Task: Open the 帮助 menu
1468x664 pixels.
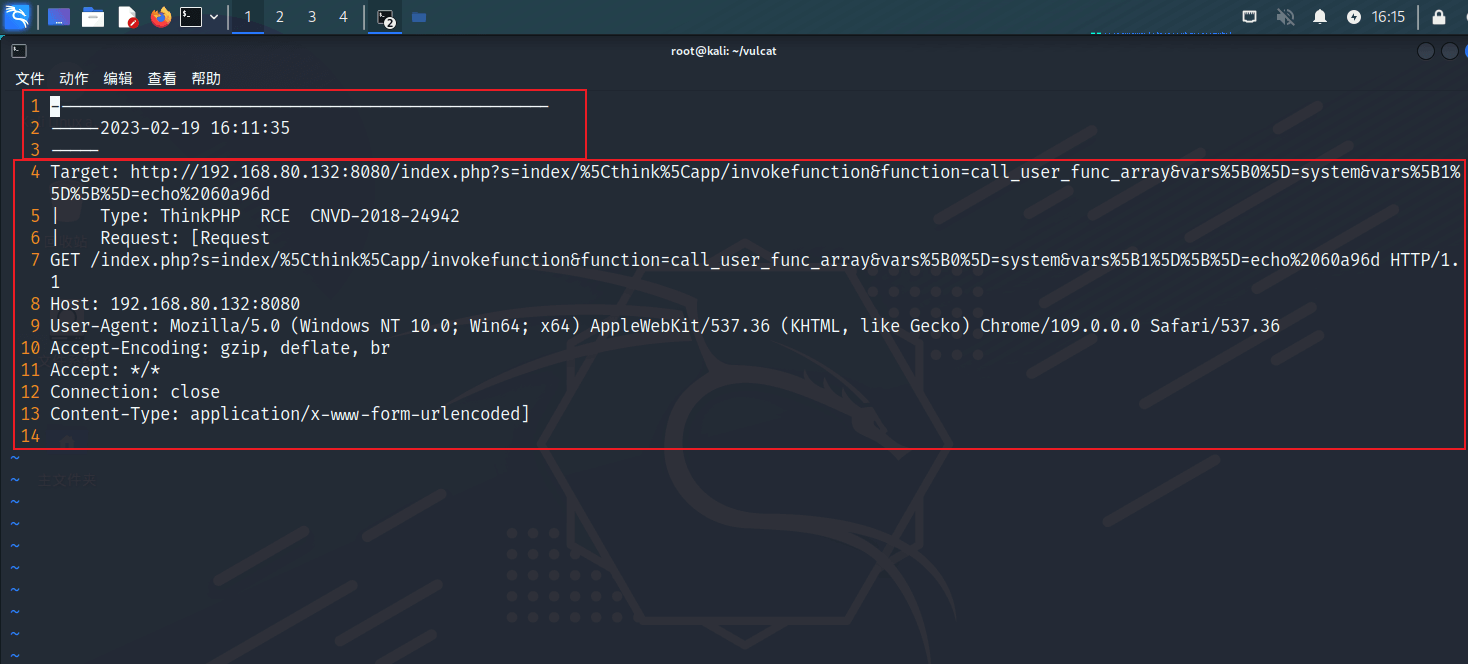Action: [x=206, y=78]
